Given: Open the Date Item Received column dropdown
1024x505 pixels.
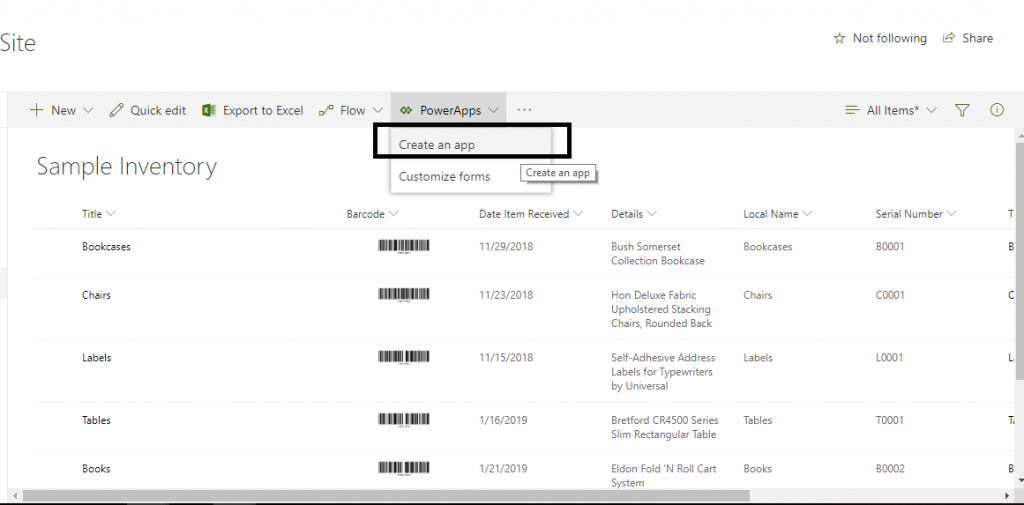Looking at the screenshot, I should (577, 214).
